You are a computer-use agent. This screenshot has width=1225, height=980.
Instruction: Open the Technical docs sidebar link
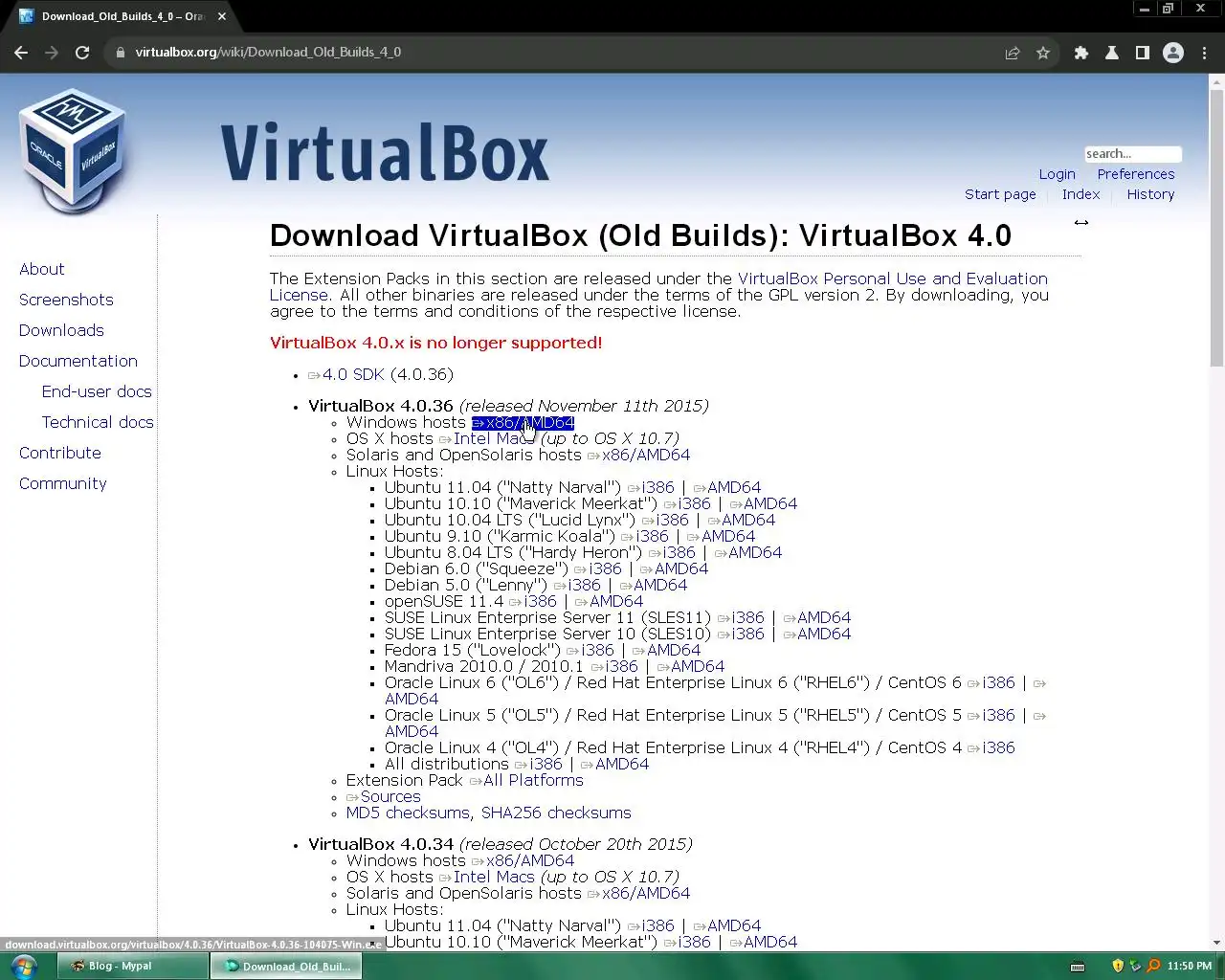click(x=98, y=423)
